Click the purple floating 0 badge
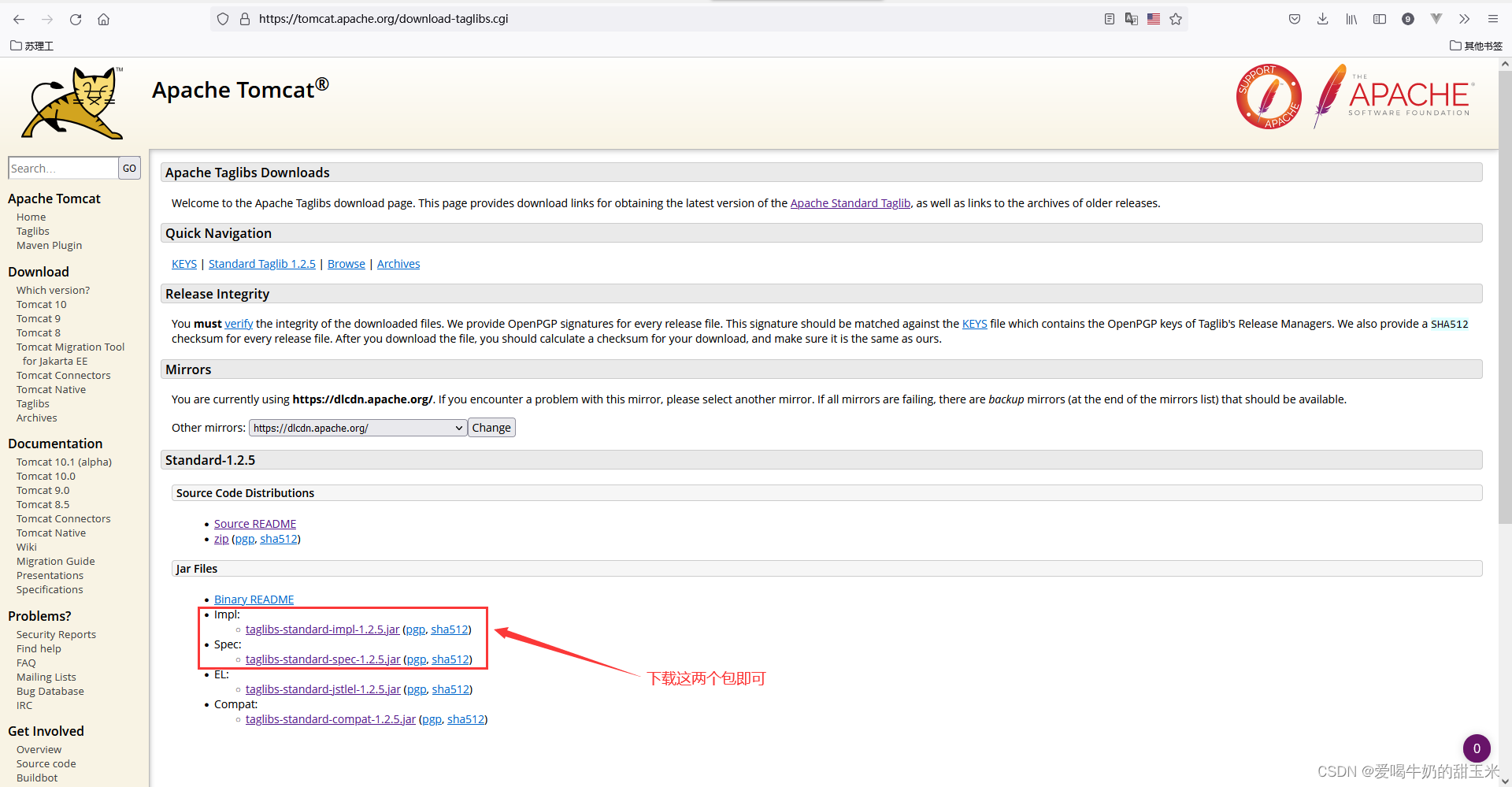 coord(1477,748)
